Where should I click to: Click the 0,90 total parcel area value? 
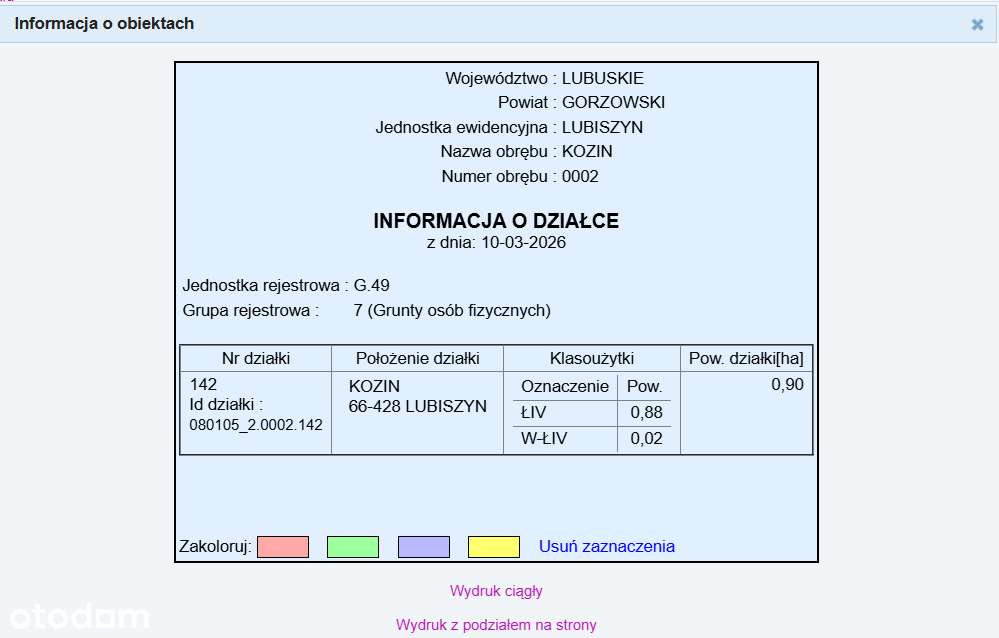787,384
